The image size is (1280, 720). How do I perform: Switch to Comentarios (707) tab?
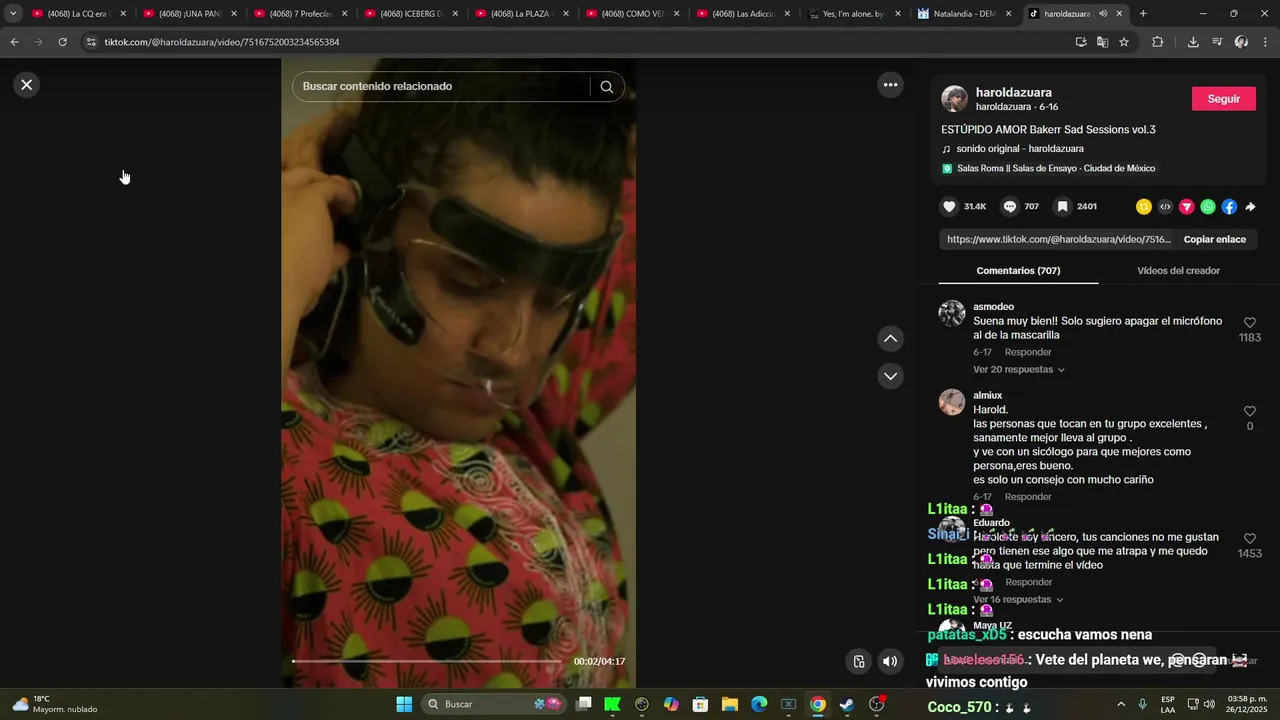pyautogui.click(x=1018, y=271)
